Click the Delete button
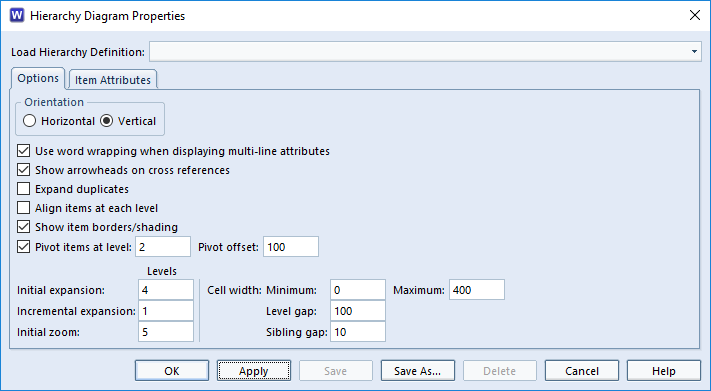 coord(500,371)
